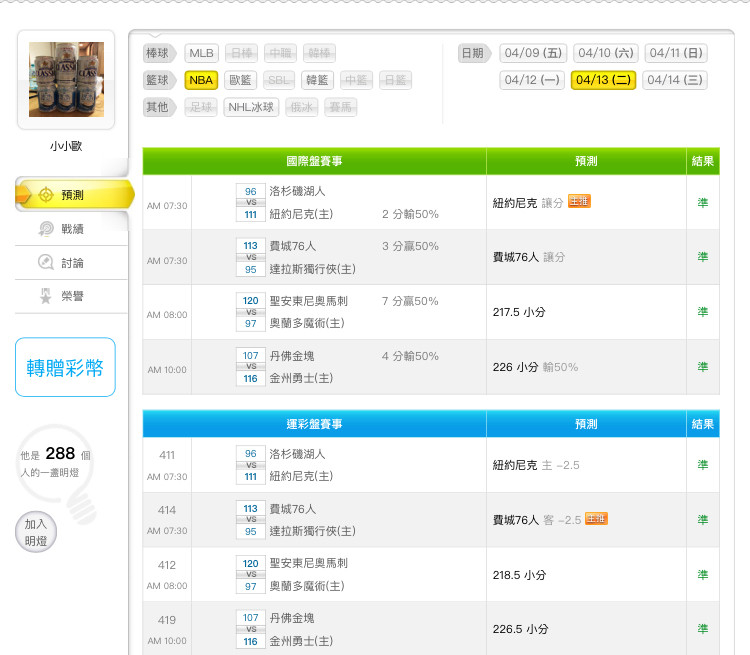Choose date 04/13 (二)

[x=603, y=80]
